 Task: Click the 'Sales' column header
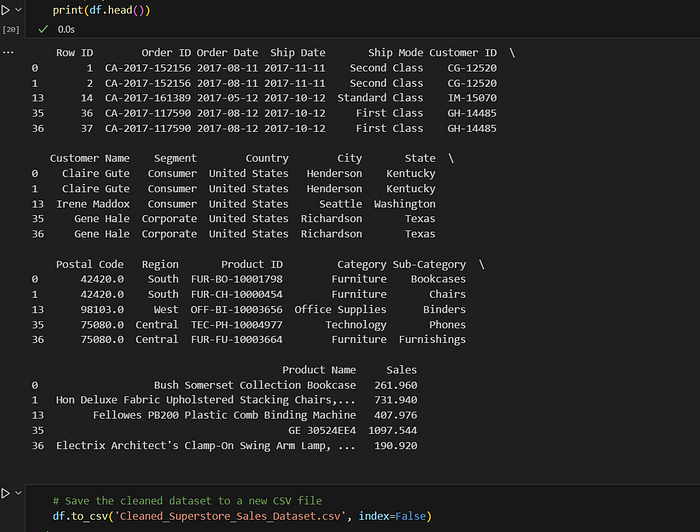tap(401, 370)
